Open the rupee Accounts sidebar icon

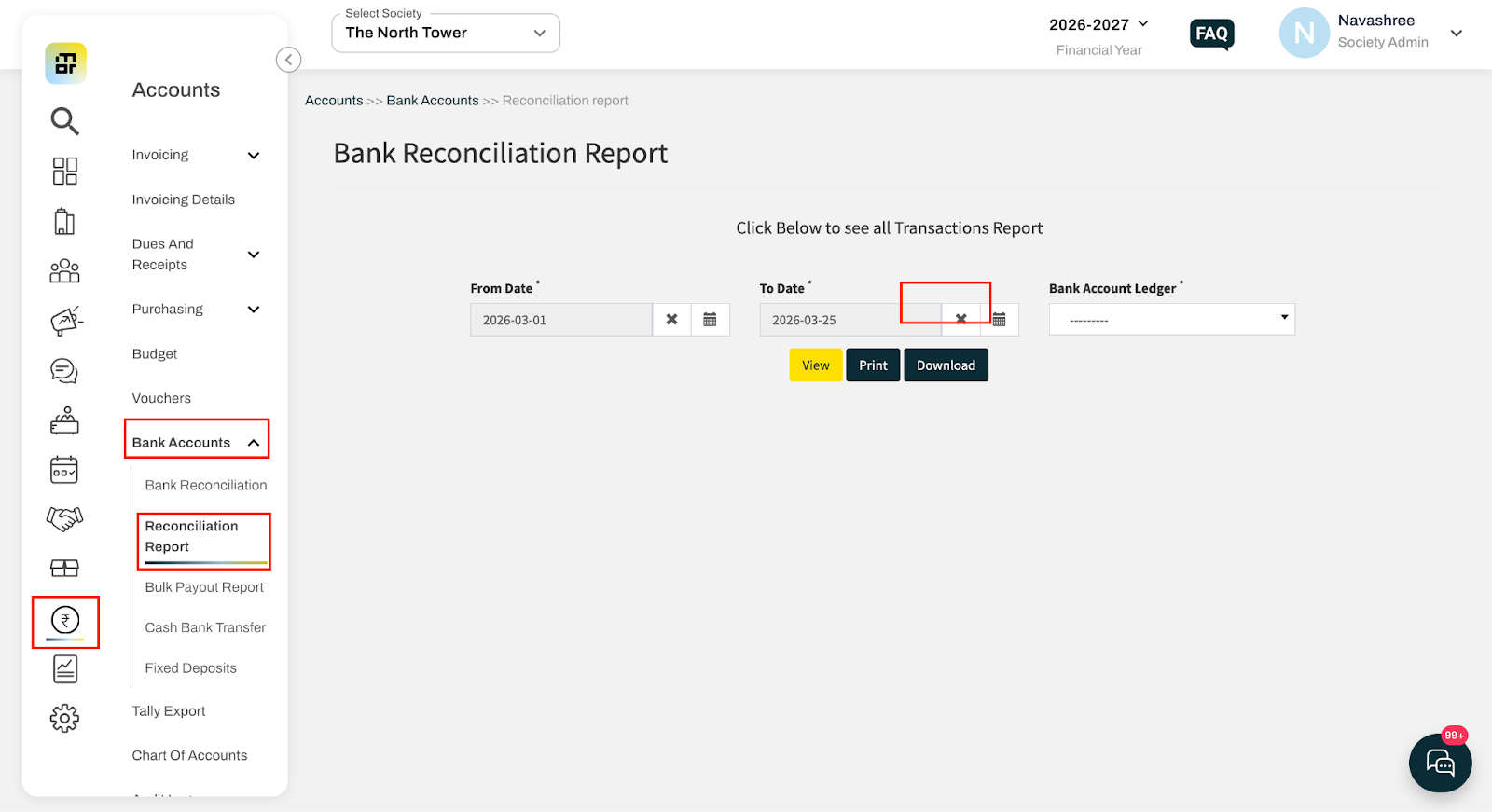coord(65,620)
